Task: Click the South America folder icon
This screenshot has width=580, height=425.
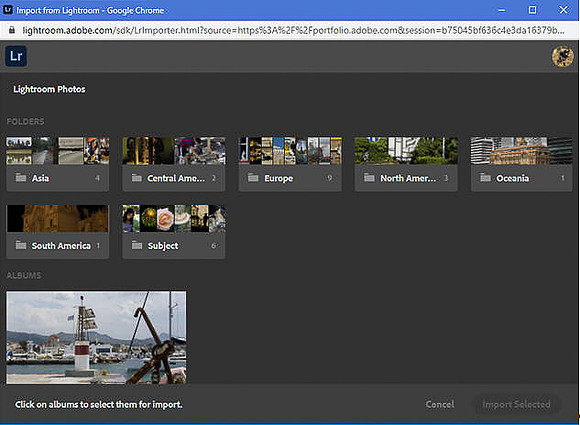Action: tap(21, 245)
